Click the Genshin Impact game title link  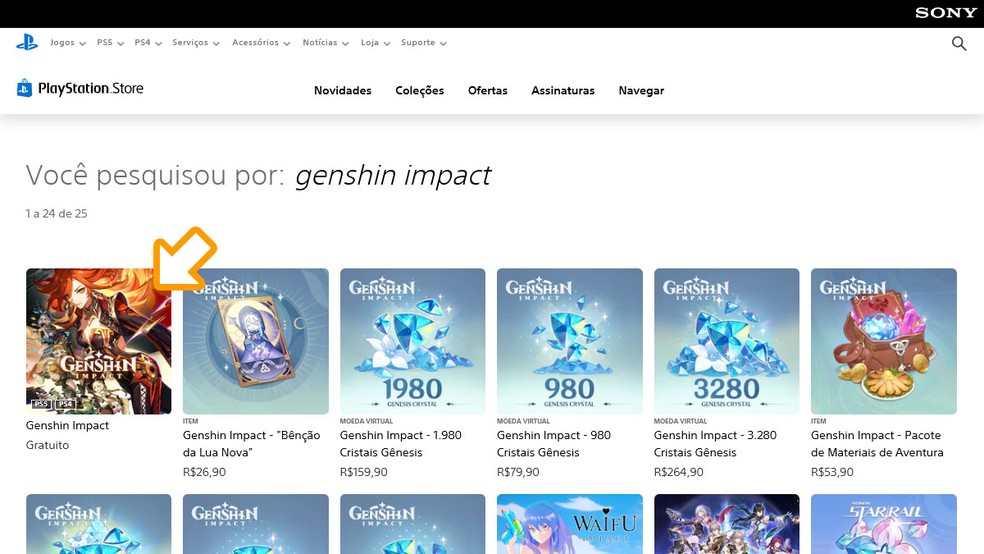(67, 425)
